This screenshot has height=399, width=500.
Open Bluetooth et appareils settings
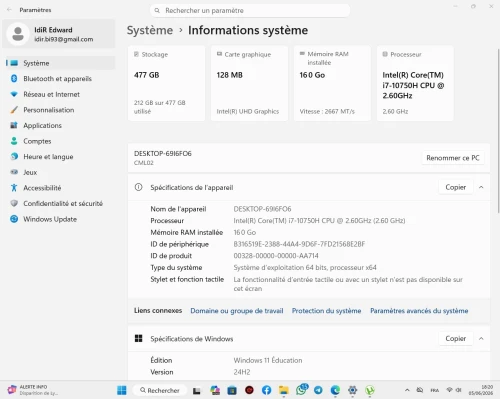pos(60,79)
